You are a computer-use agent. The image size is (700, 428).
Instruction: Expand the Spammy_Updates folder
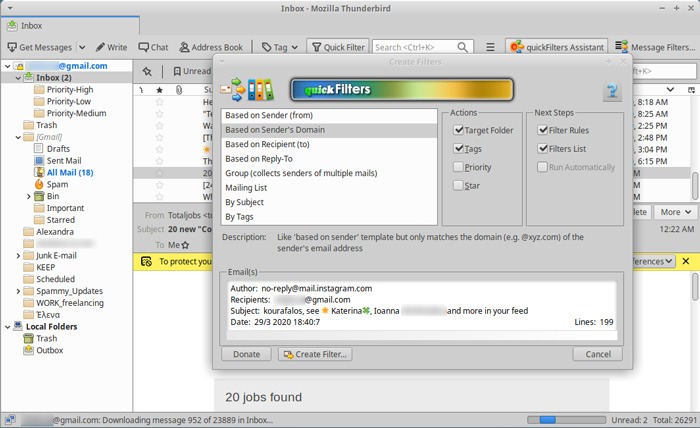pyautogui.click(x=18, y=291)
